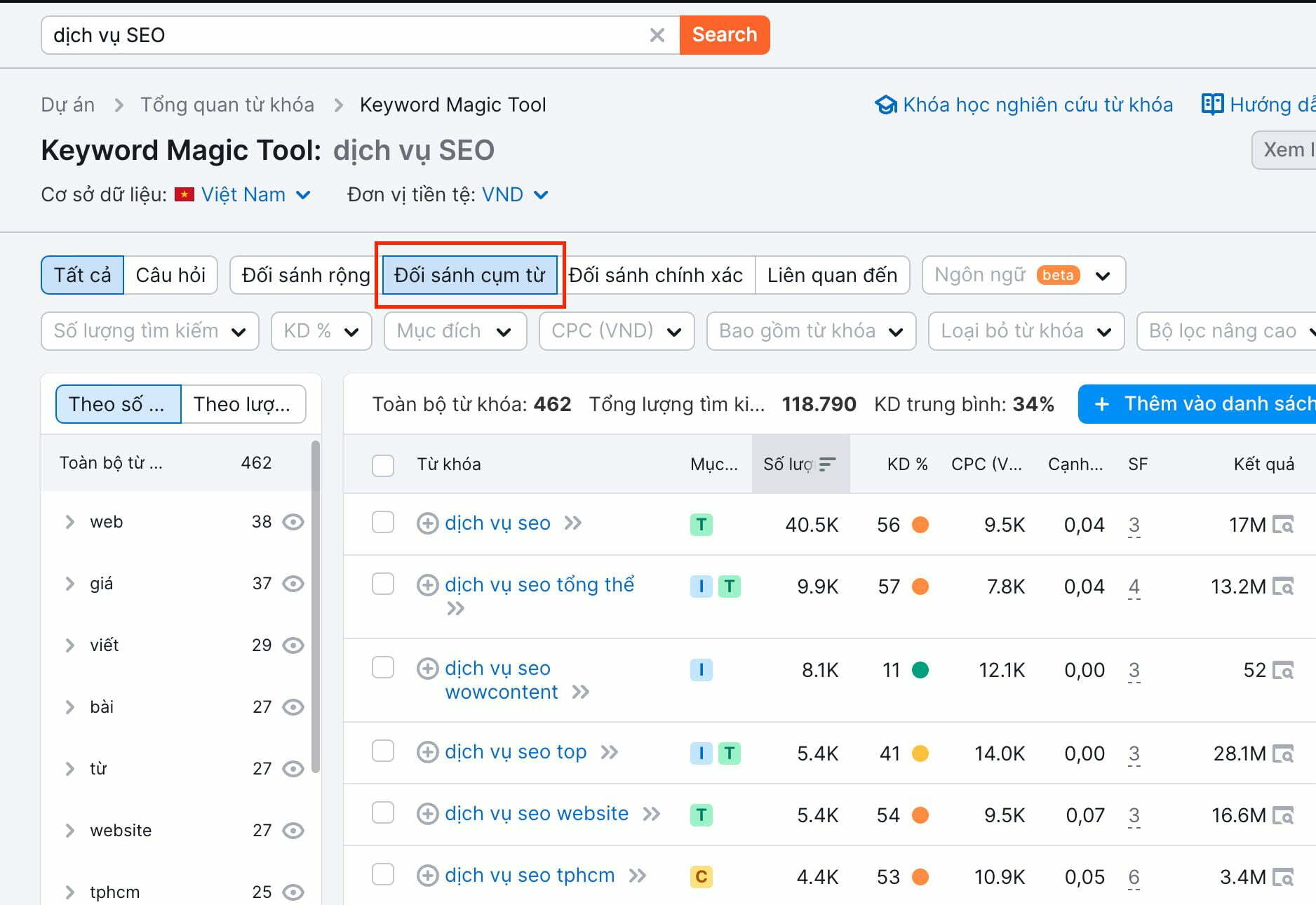
Task: Click double-arrow icon after 'dịch vụ seo website'
Action: coord(652,814)
